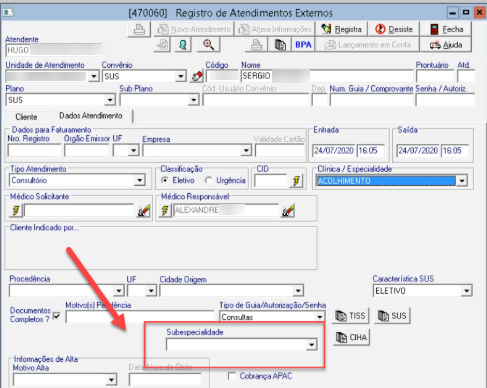Open UF dropdown in Dados para Faturamento
Image resolution: width=487 pixels, height=388 pixels.
(133, 151)
